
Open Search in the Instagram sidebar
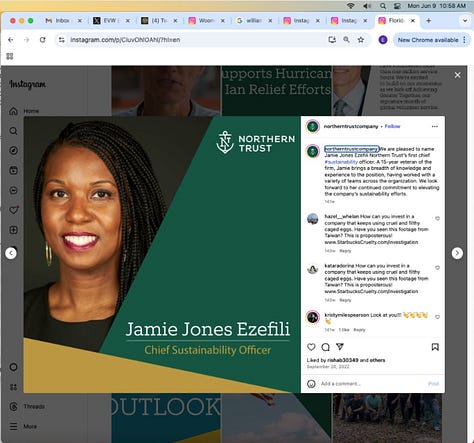coord(13,131)
